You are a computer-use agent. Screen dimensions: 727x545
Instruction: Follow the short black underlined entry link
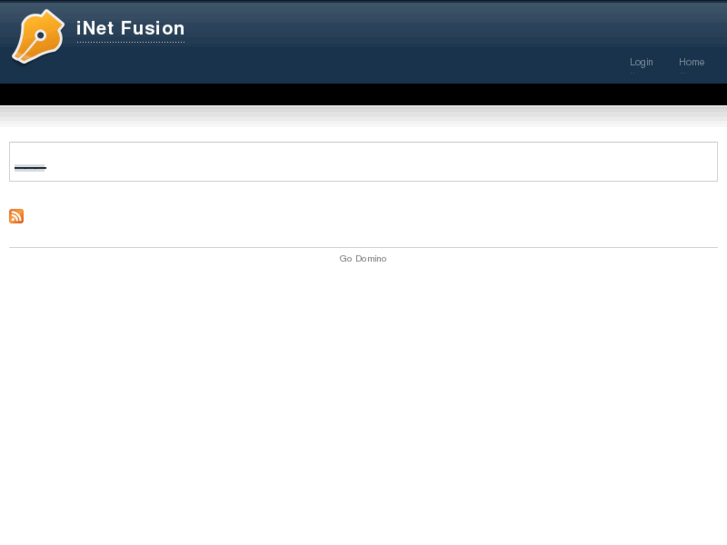30,168
